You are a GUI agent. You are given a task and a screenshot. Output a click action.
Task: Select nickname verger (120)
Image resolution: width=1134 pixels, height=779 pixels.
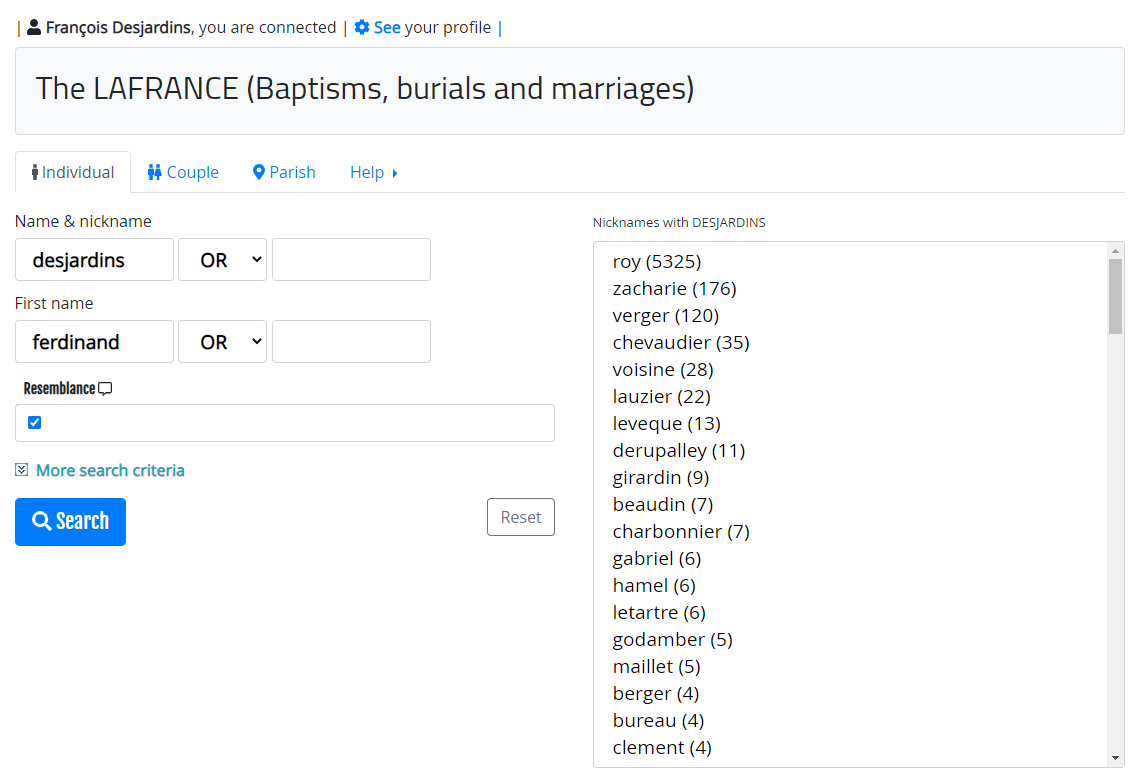pos(666,315)
